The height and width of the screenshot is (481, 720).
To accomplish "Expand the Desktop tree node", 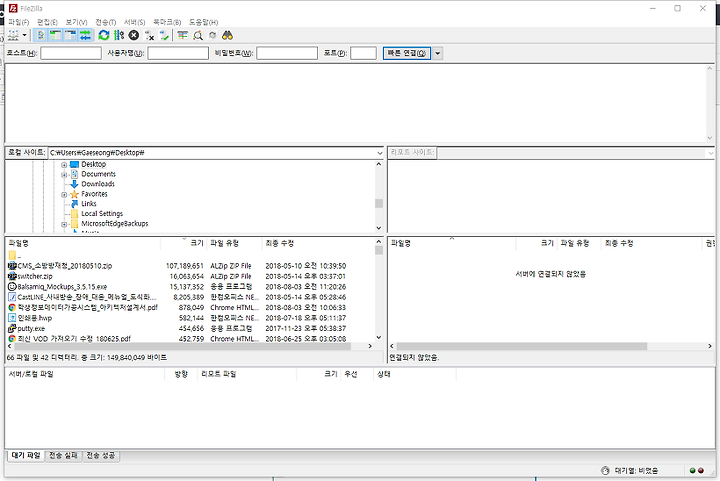I will 64,164.
